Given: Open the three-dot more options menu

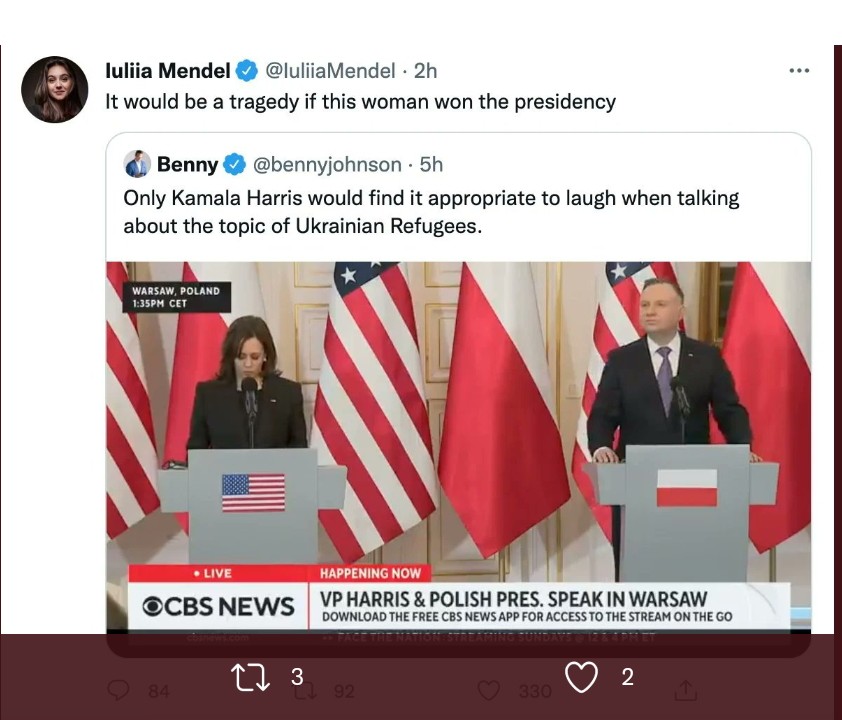Looking at the screenshot, I should (799, 70).
